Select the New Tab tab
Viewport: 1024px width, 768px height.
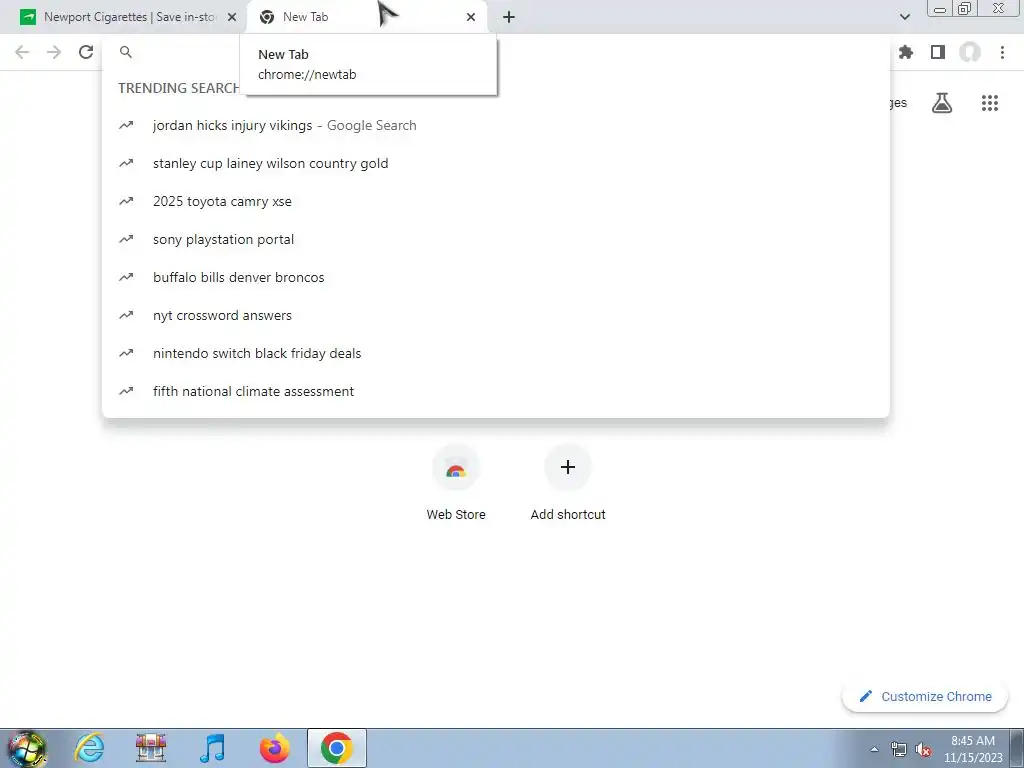click(367, 17)
